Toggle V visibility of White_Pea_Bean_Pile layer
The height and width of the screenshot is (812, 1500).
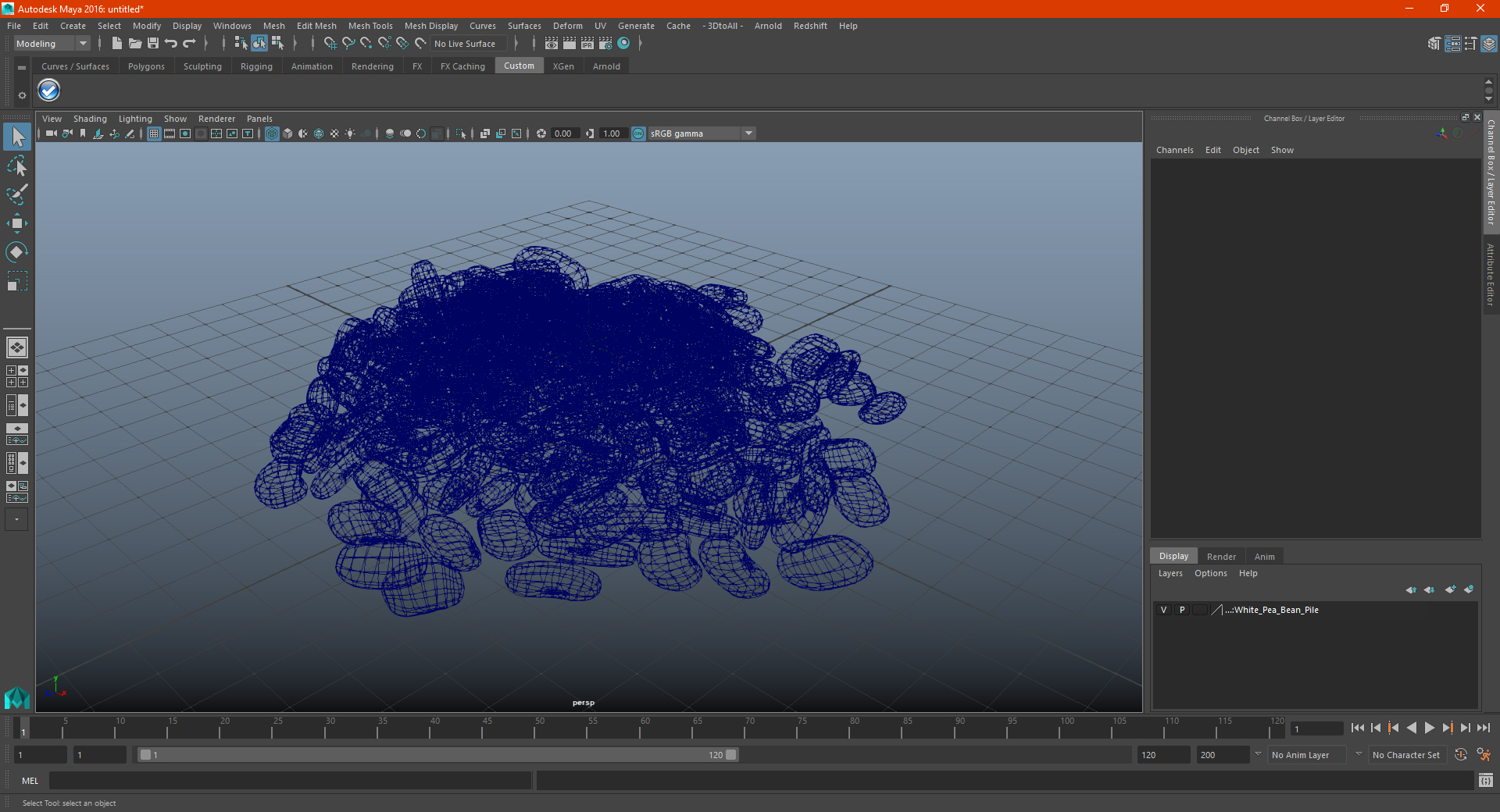pyautogui.click(x=1164, y=610)
